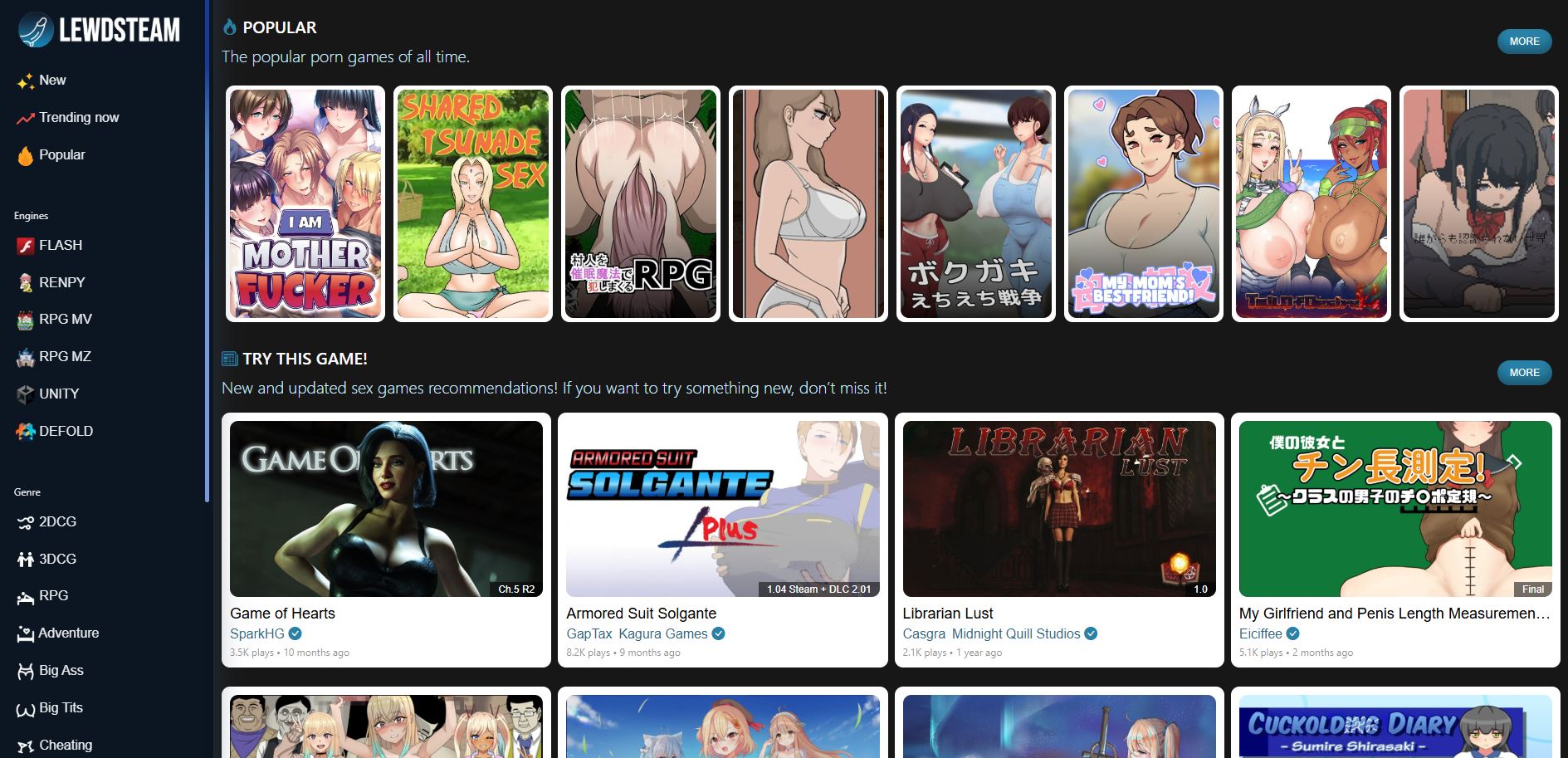The width and height of the screenshot is (1568, 758).
Task: Choose the FLASH engine icon
Action: click(x=25, y=246)
